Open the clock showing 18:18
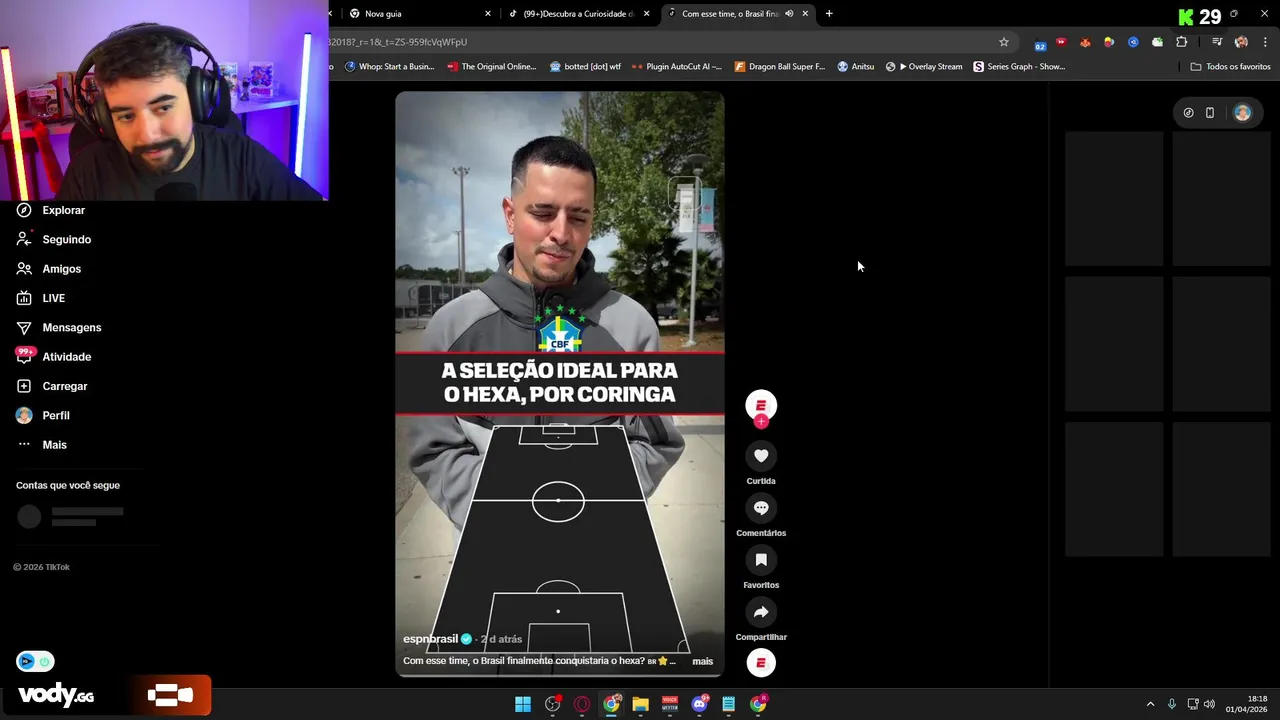Image resolution: width=1280 pixels, height=720 pixels. 1247,704
